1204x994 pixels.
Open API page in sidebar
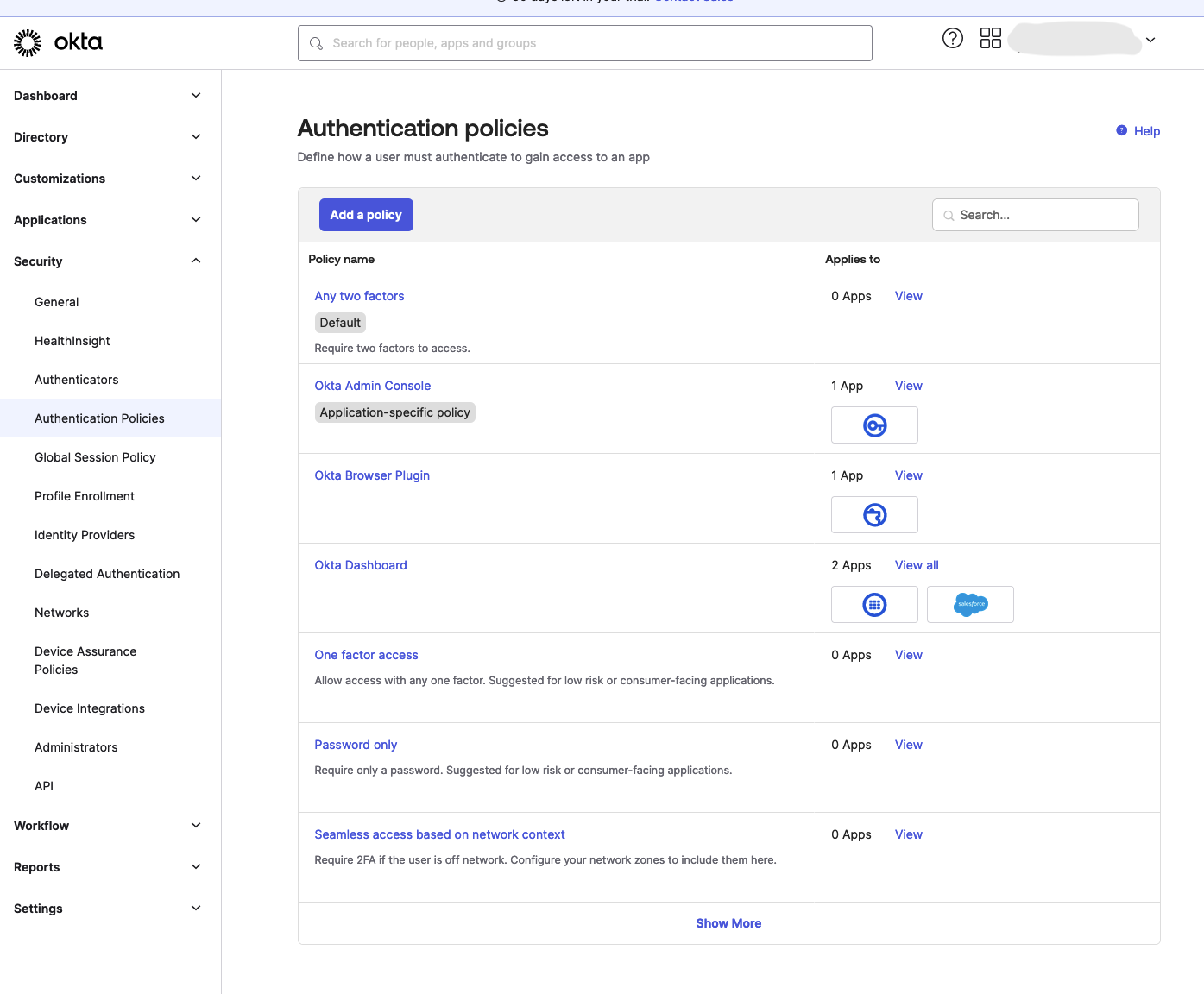click(x=44, y=786)
